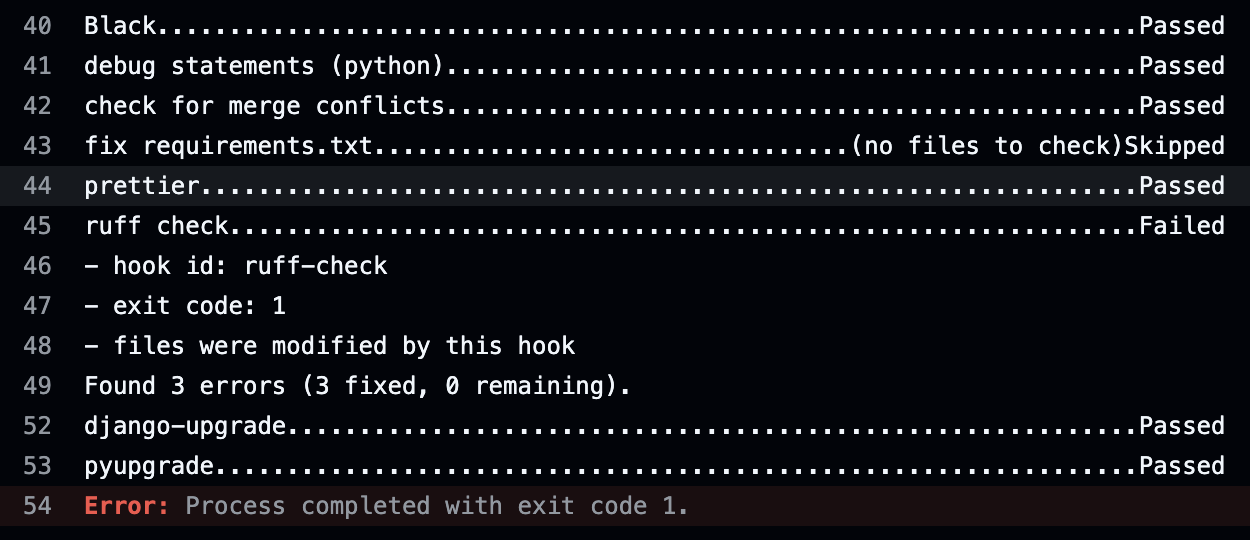1250x540 pixels.
Task: Click the django-upgrade log line
Action: 192,426
